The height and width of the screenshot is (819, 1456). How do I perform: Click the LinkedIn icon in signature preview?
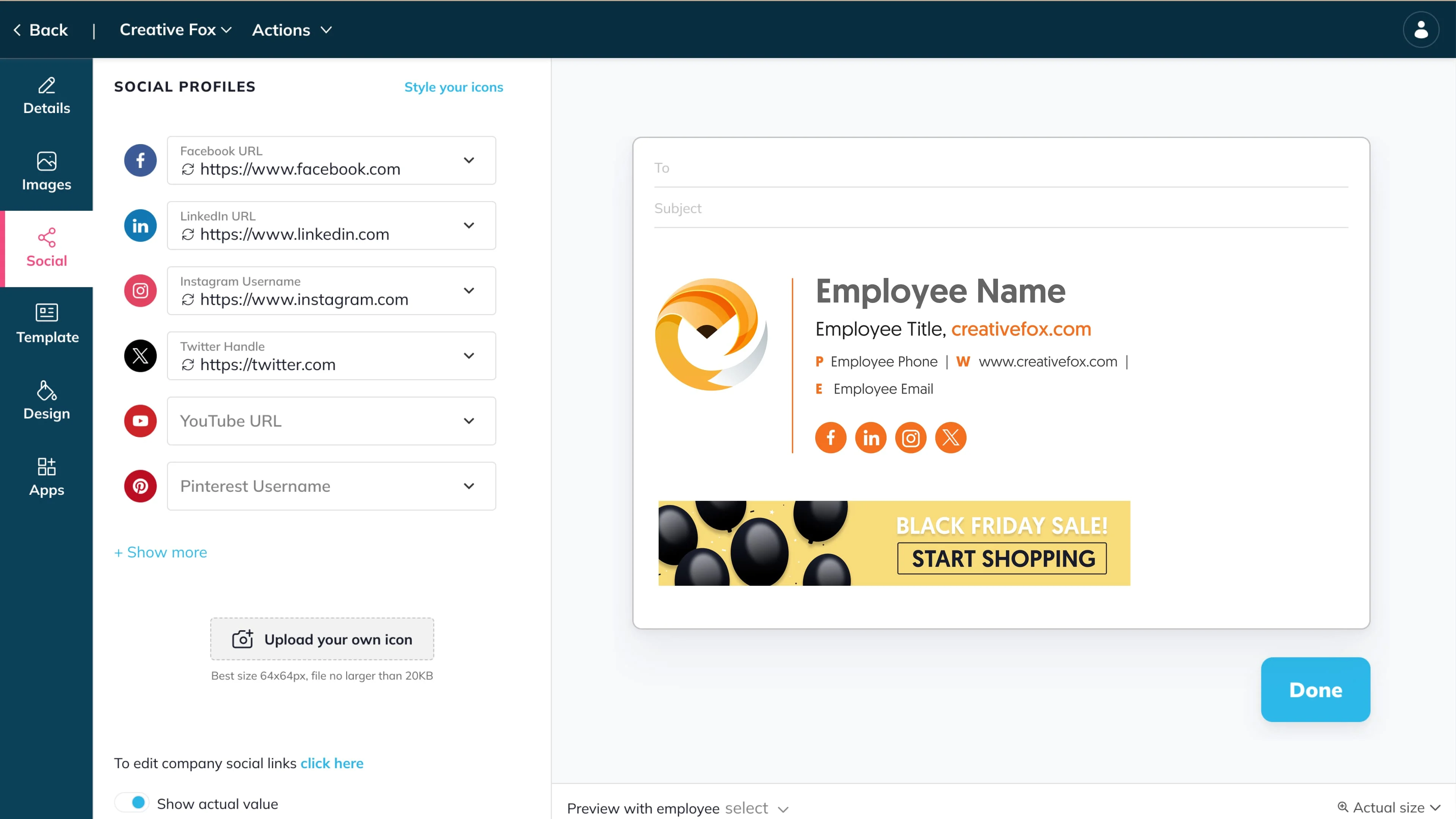[871, 438]
